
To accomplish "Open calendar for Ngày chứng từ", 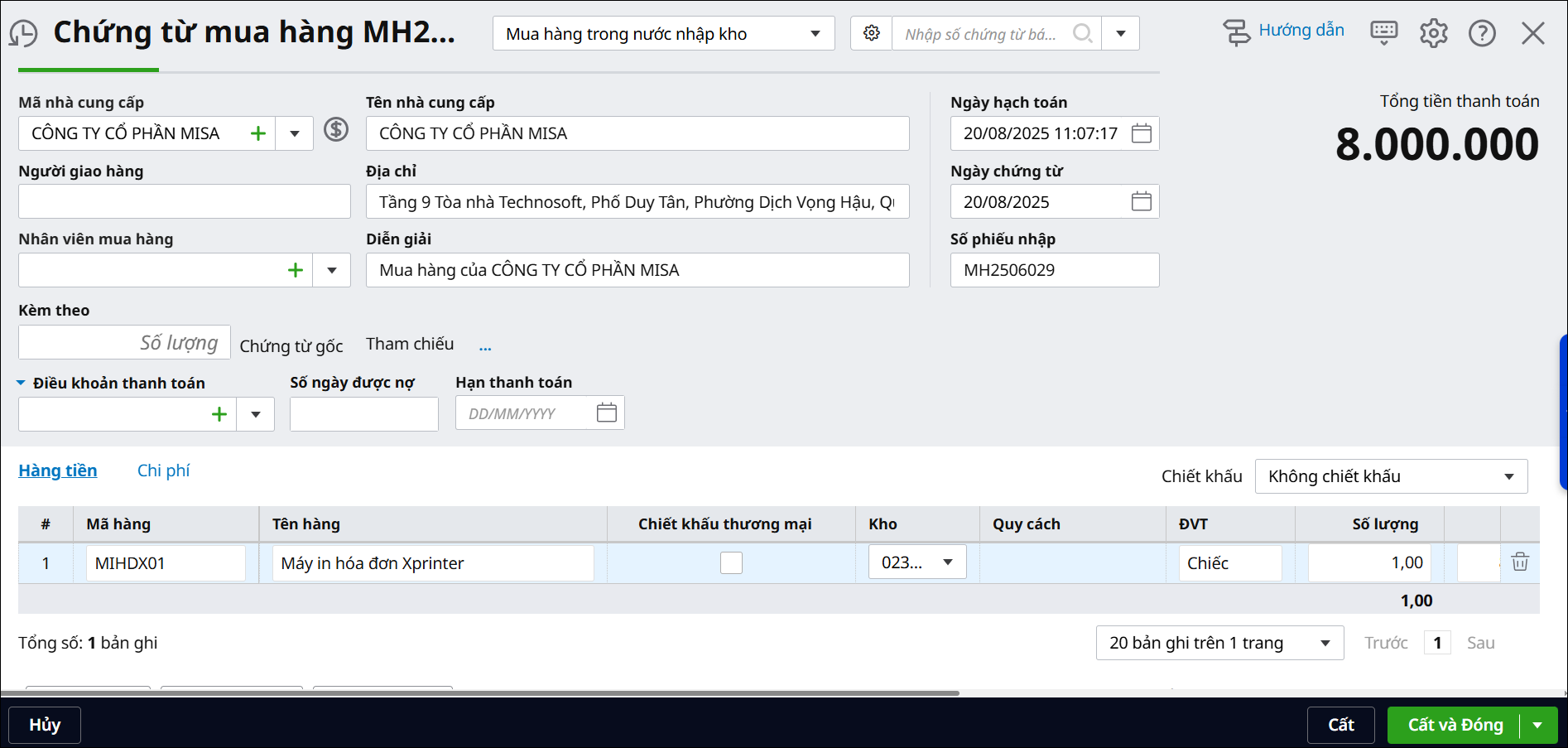I will [x=1142, y=201].
